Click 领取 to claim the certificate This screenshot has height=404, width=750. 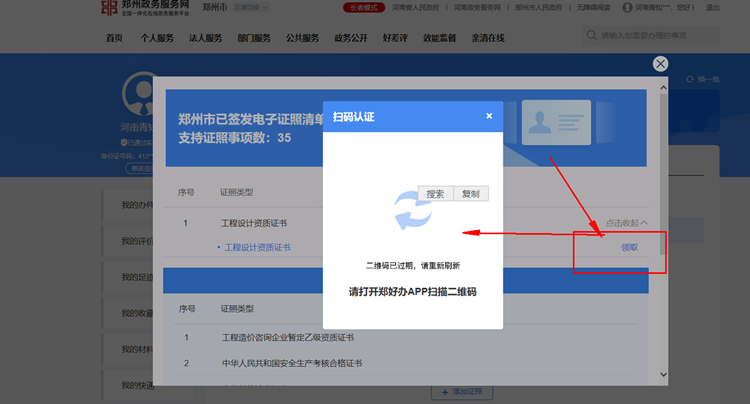click(x=629, y=247)
